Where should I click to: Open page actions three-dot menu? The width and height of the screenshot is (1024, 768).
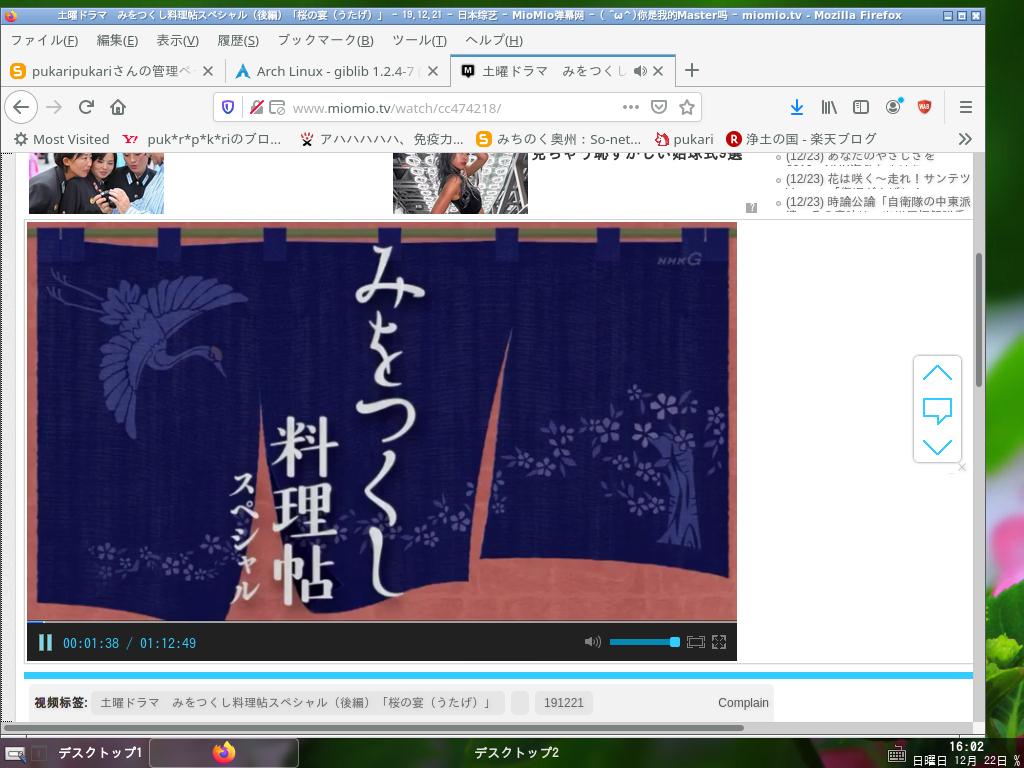coord(631,107)
